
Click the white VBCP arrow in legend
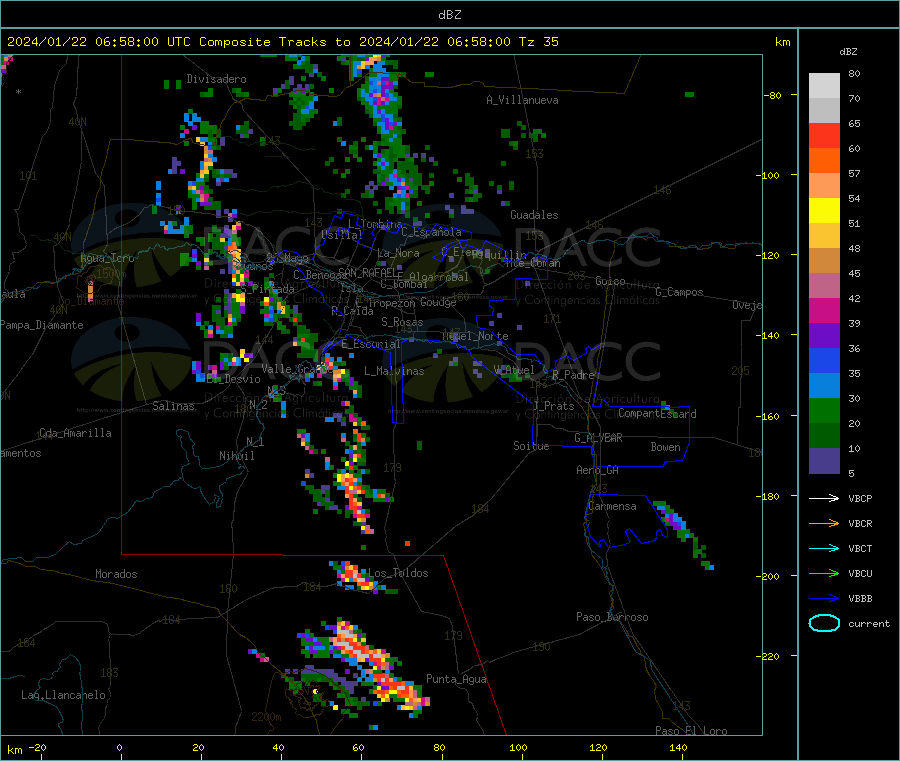[x=824, y=498]
